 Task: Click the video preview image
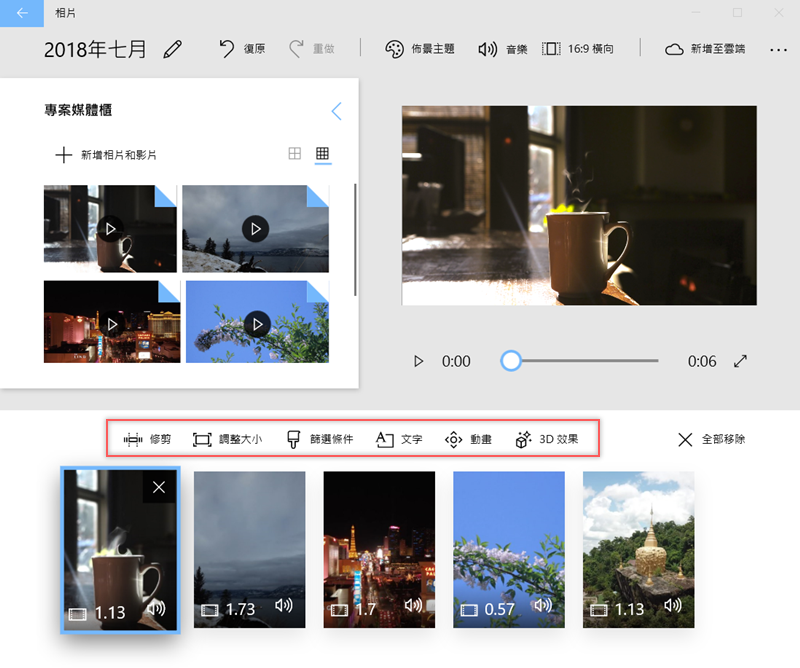pyautogui.click(x=579, y=206)
